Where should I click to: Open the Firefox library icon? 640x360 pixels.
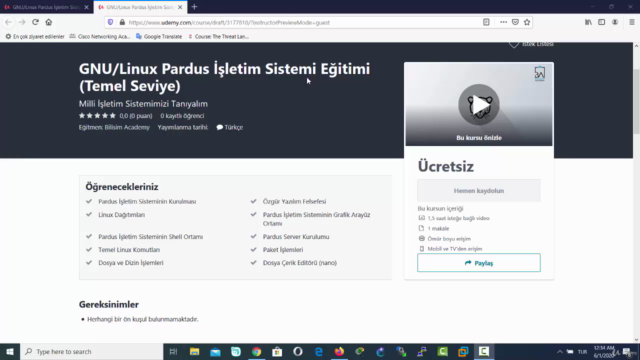coord(588,22)
